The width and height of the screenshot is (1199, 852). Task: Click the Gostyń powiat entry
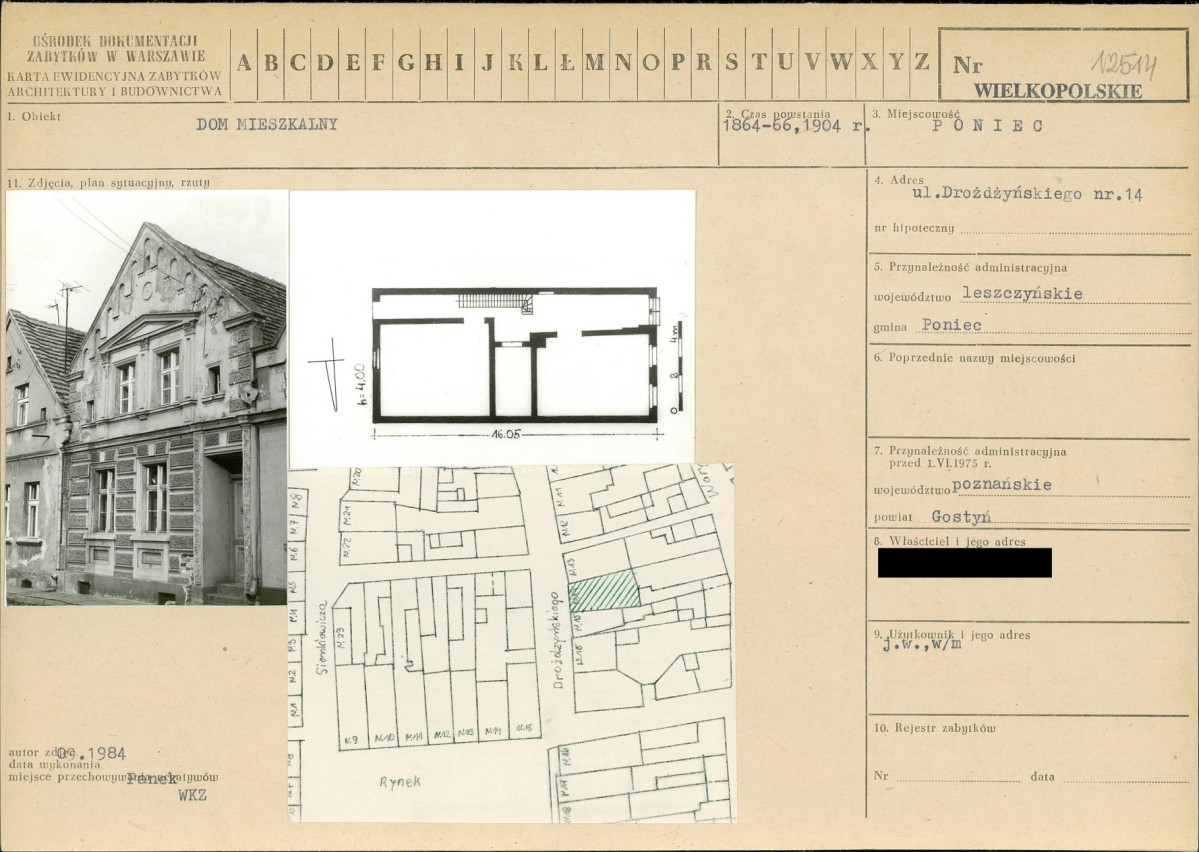(961, 517)
